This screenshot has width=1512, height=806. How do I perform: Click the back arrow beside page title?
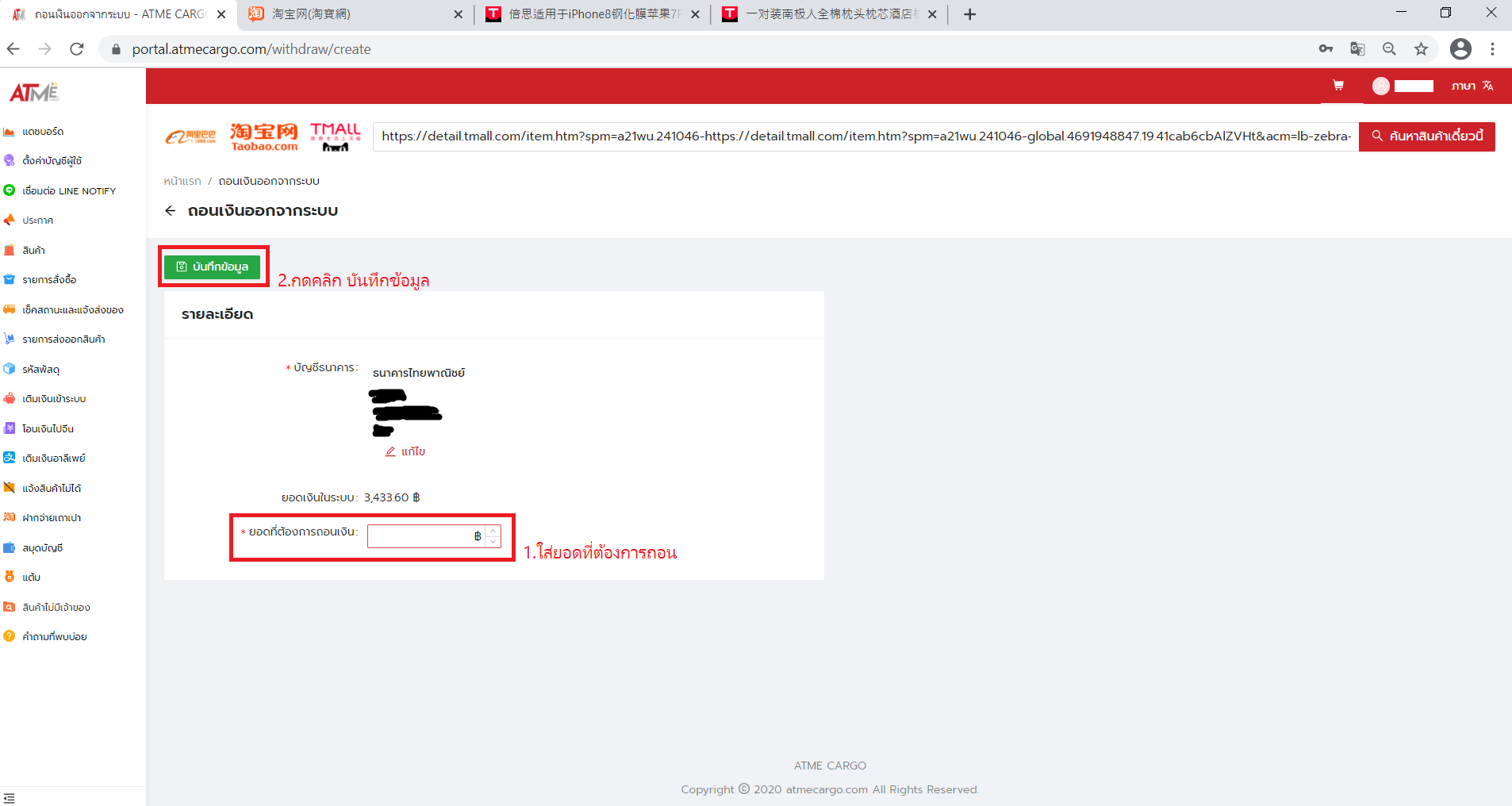tap(170, 210)
